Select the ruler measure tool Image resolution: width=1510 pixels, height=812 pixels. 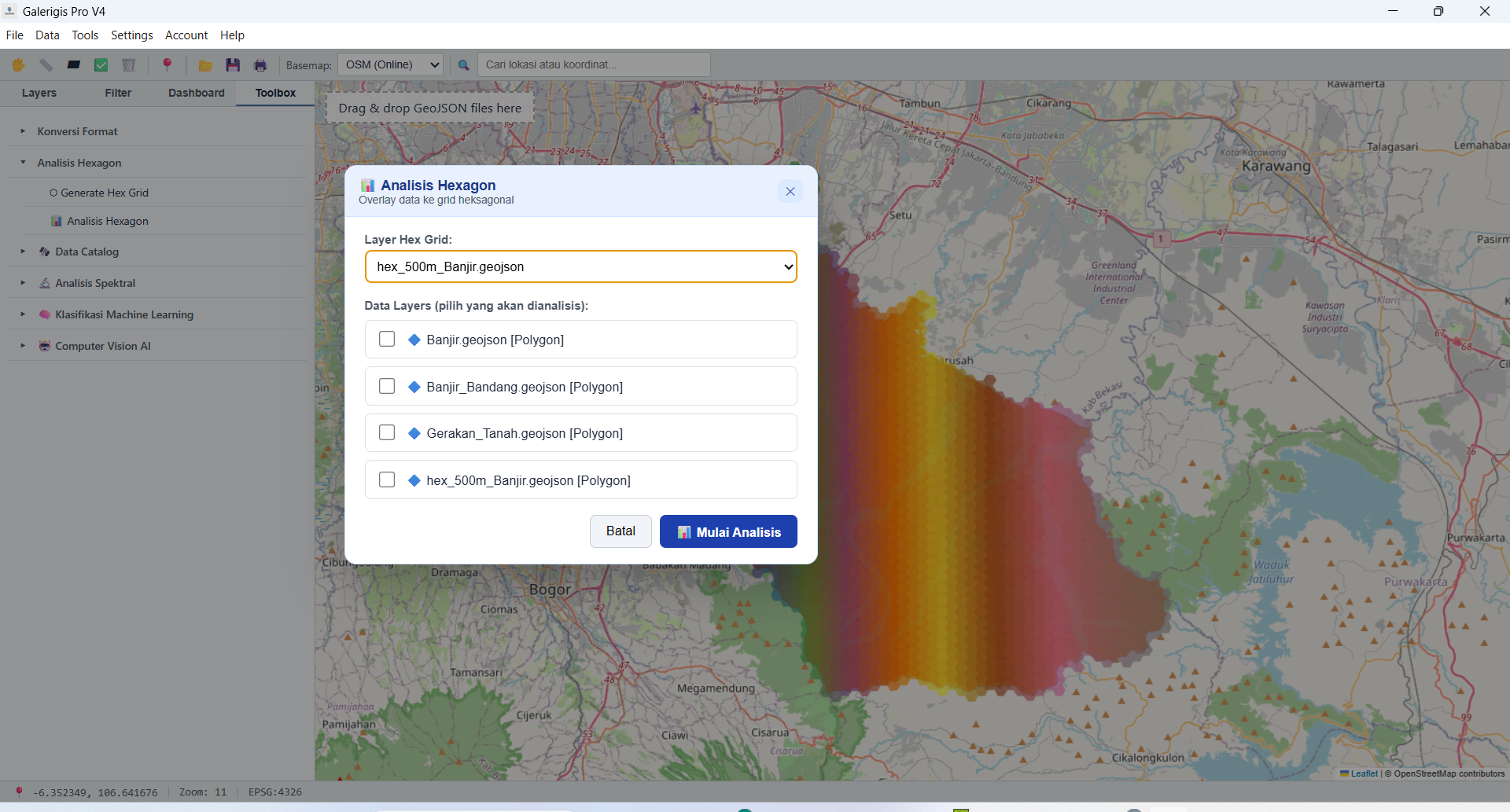click(x=46, y=65)
